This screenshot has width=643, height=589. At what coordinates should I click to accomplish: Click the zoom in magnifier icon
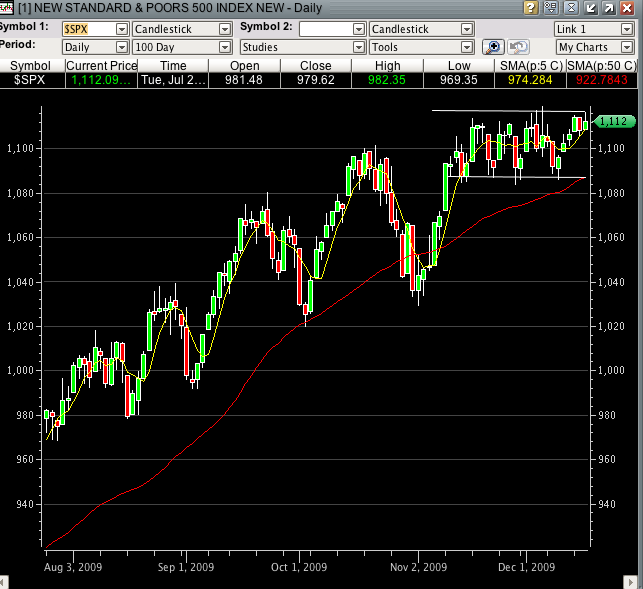coord(493,47)
